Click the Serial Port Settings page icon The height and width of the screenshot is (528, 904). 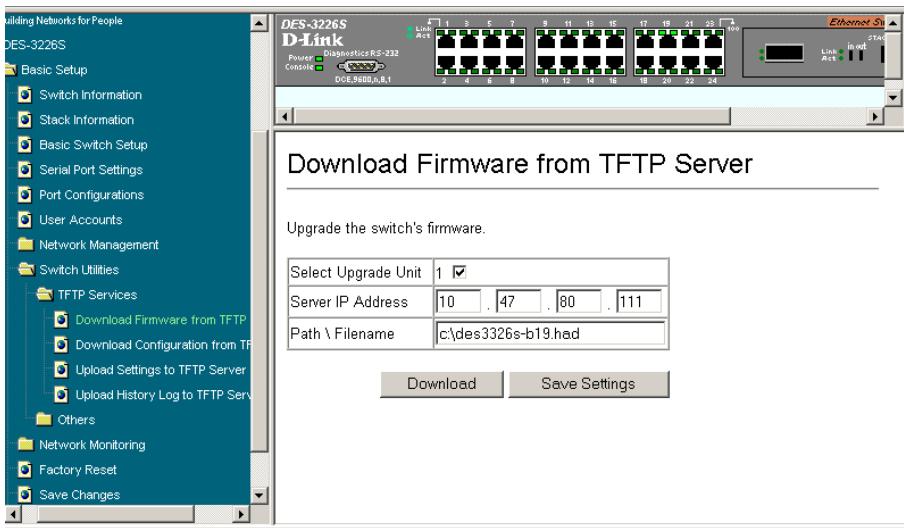(x=25, y=169)
